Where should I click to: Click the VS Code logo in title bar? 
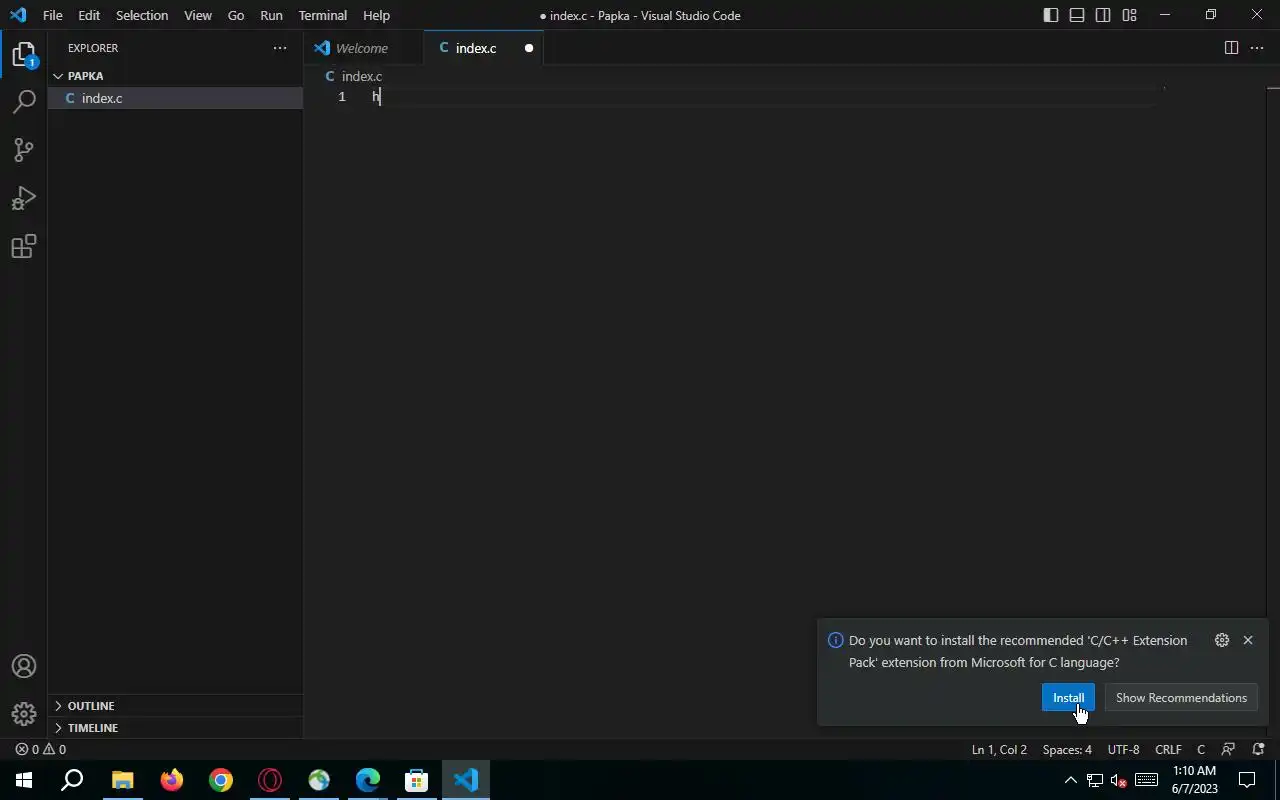tap(18, 15)
